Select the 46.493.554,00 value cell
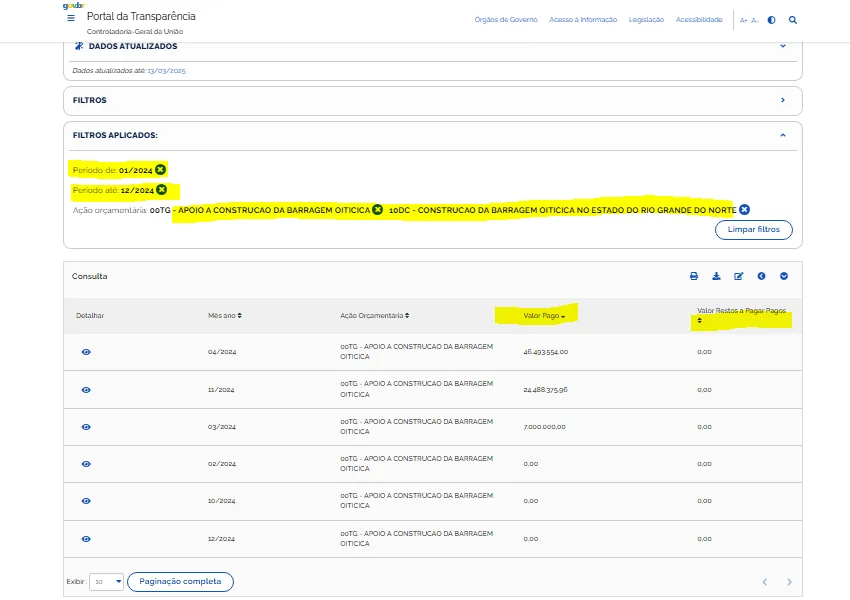The image size is (850, 600). coord(545,352)
